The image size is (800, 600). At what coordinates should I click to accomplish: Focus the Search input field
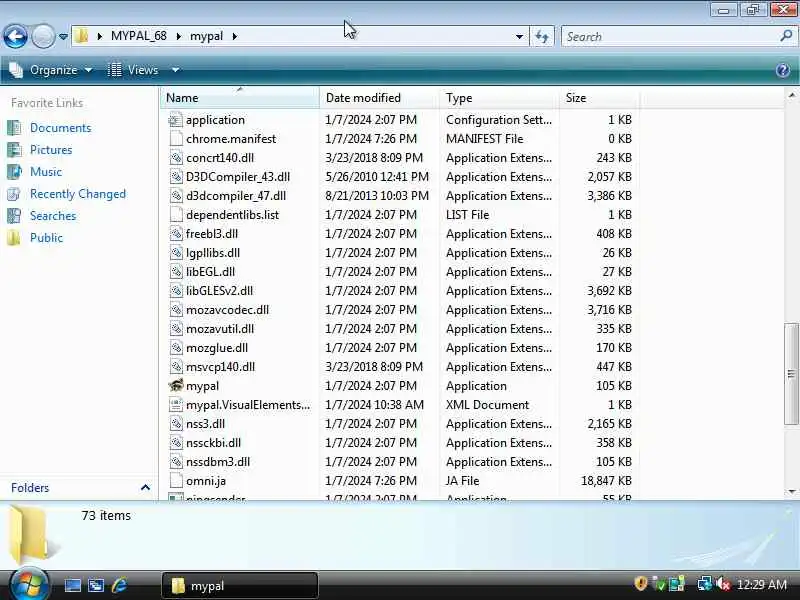click(x=670, y=37)
